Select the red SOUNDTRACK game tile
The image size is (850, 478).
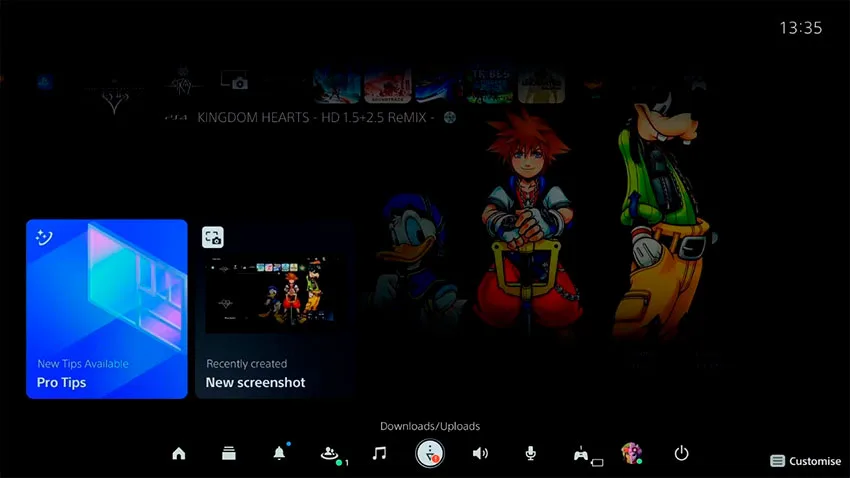click(388, 86)
